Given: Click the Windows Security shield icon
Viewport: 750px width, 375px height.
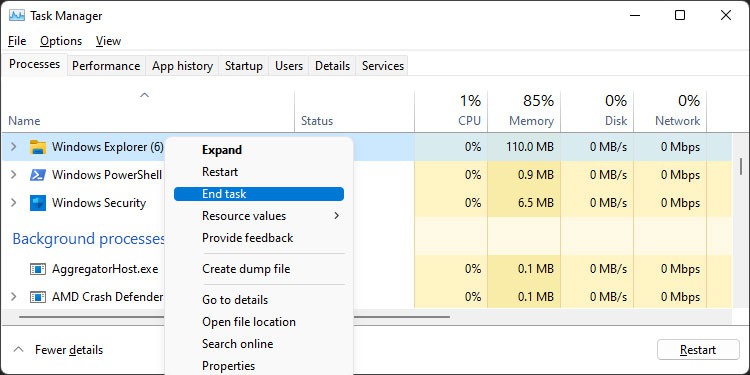Looking at the screenshot, I should click(x=37, y=203).
